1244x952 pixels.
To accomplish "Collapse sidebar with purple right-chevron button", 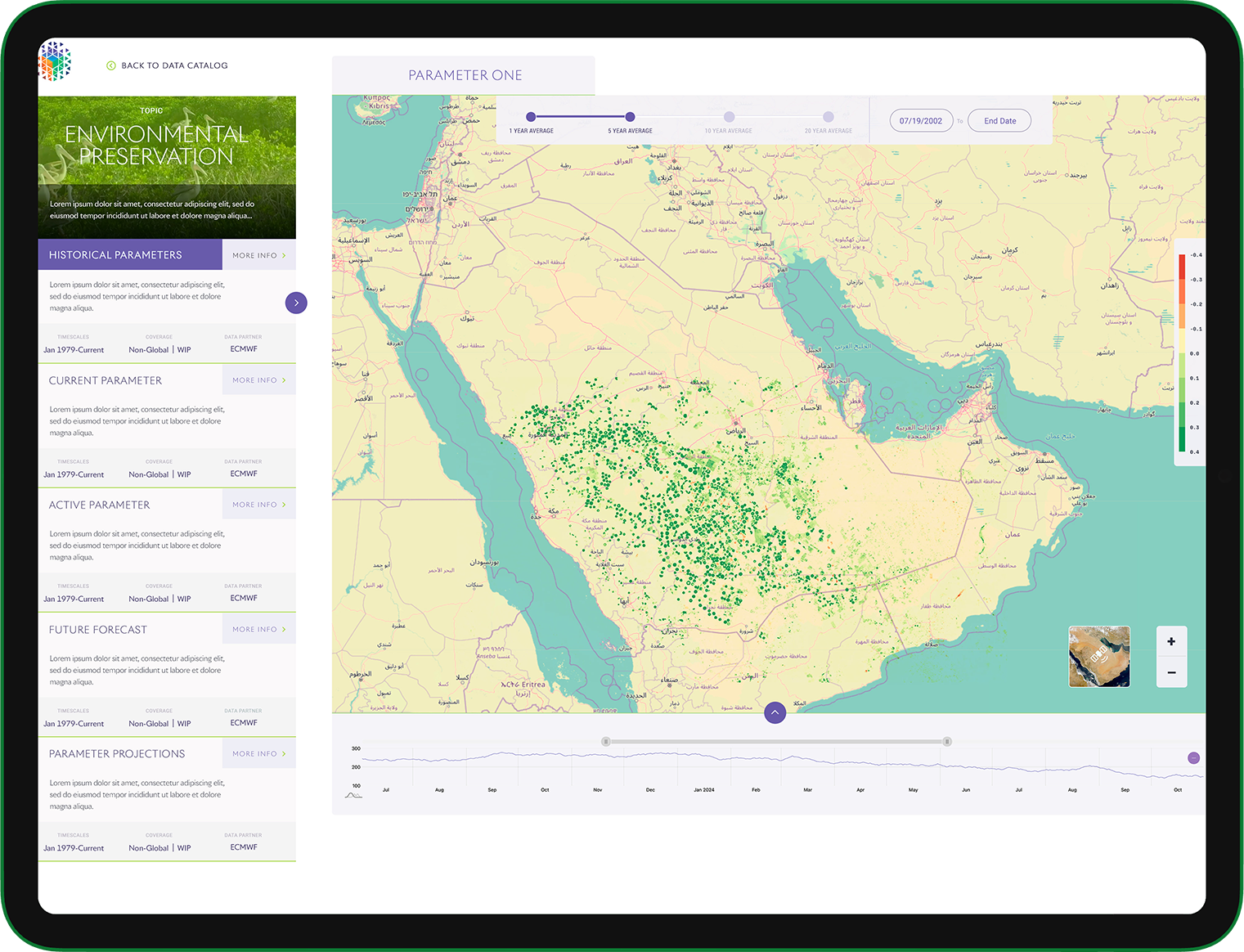I will click(x=296, y=303).
